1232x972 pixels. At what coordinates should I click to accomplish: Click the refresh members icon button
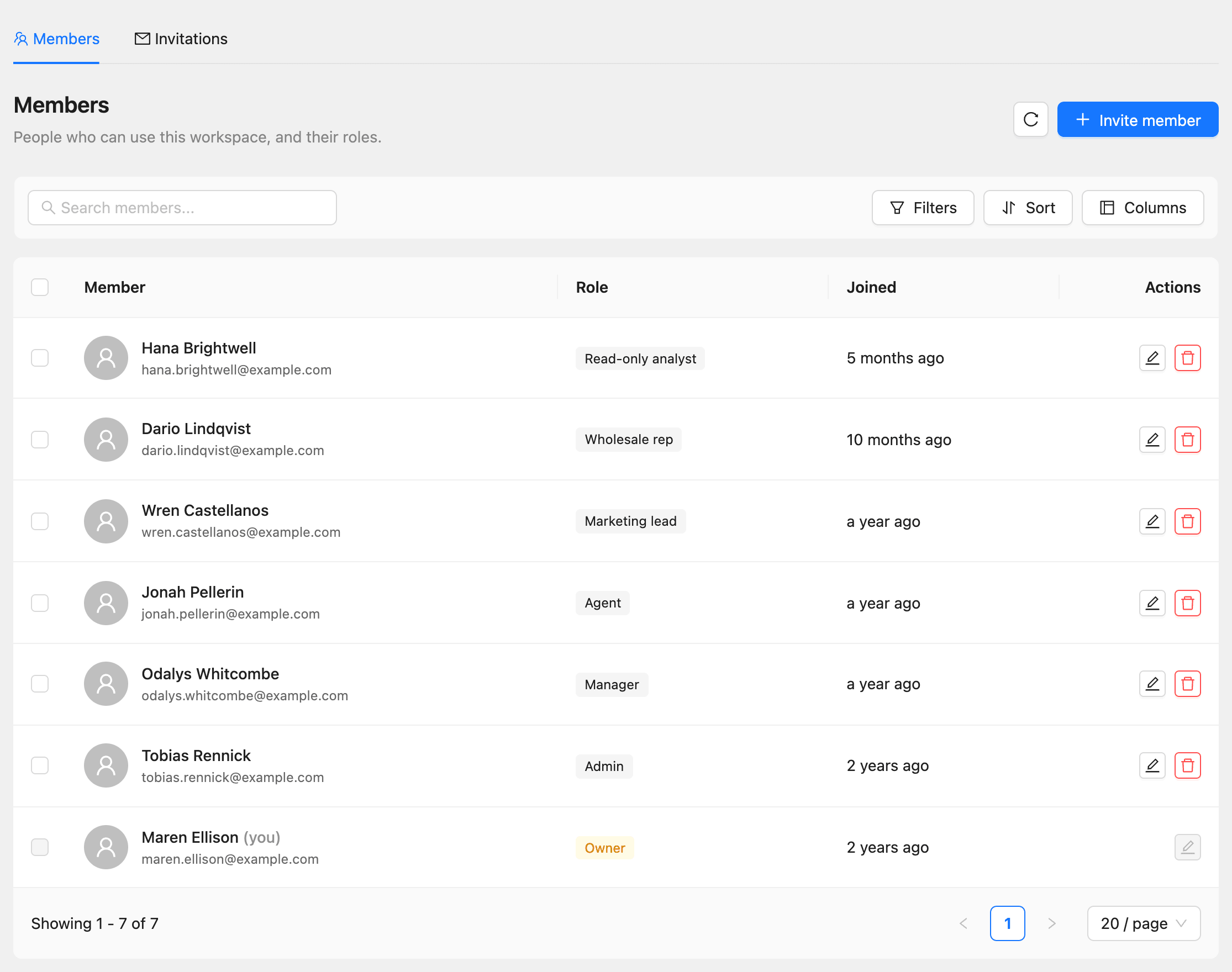coord(1030,119)
